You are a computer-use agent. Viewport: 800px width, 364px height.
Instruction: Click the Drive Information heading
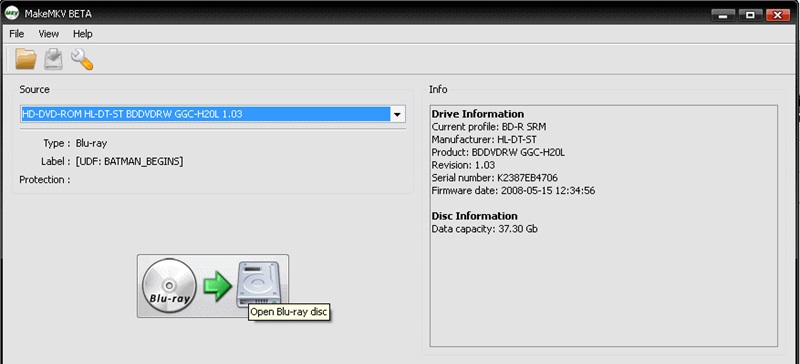(x=478, y=114)
